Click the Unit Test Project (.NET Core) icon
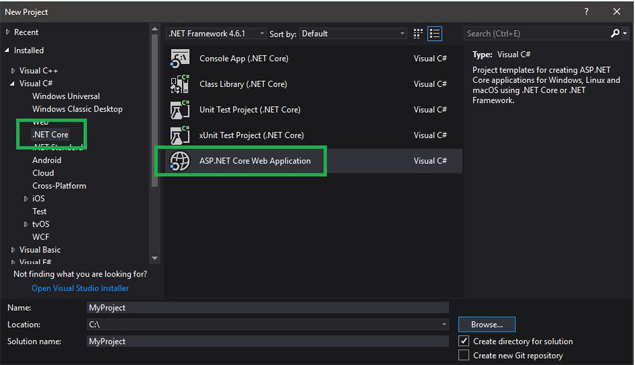 pyautogui.click(x=180, y=110)
